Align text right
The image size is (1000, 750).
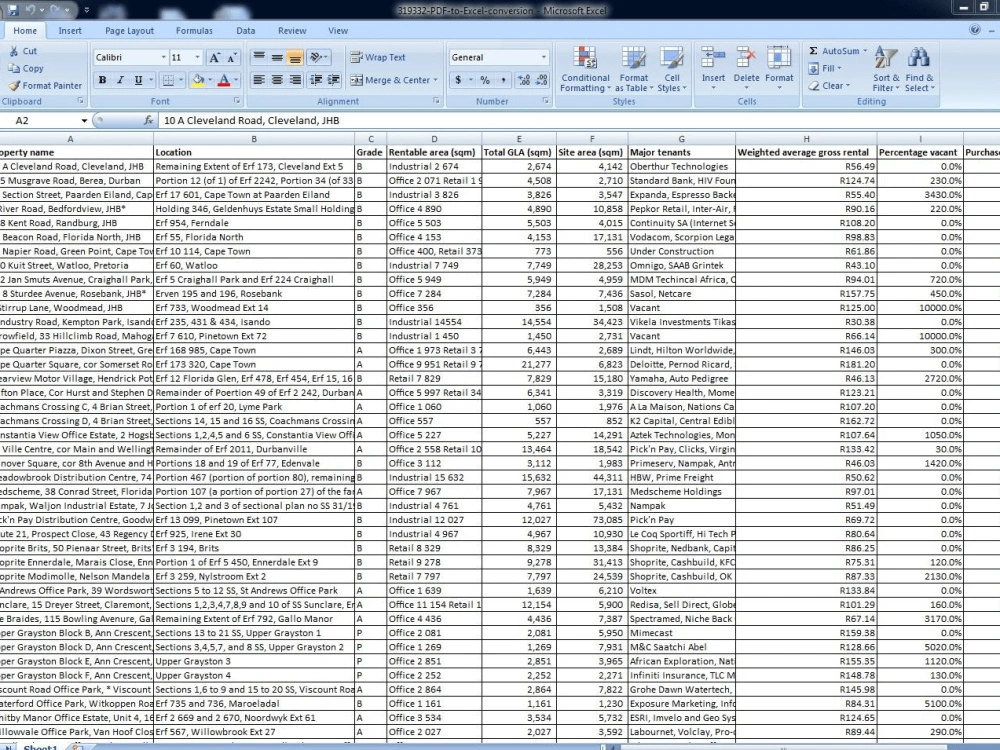(x=295, y=80)
